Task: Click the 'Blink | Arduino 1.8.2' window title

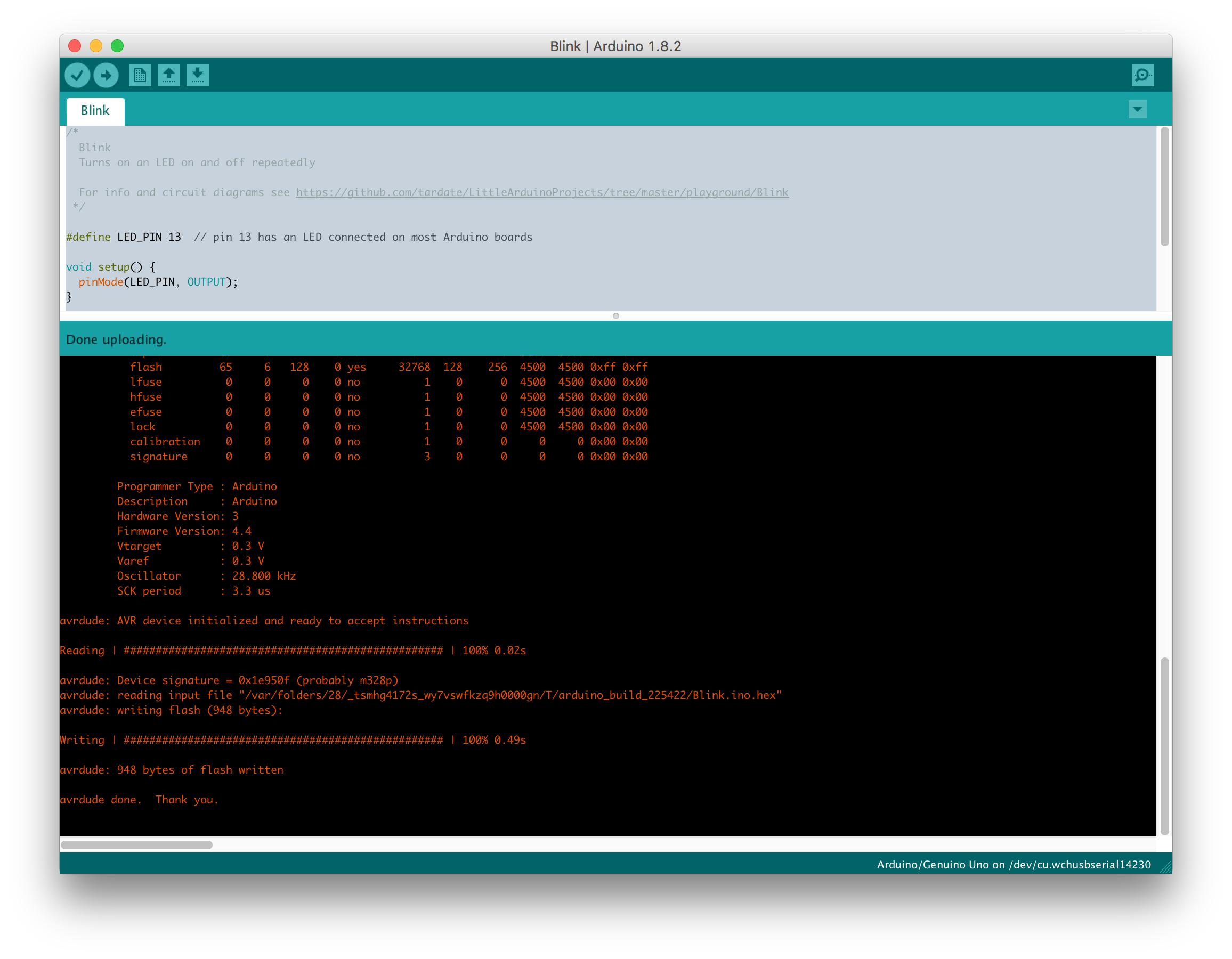Action: tap(615, 46)
